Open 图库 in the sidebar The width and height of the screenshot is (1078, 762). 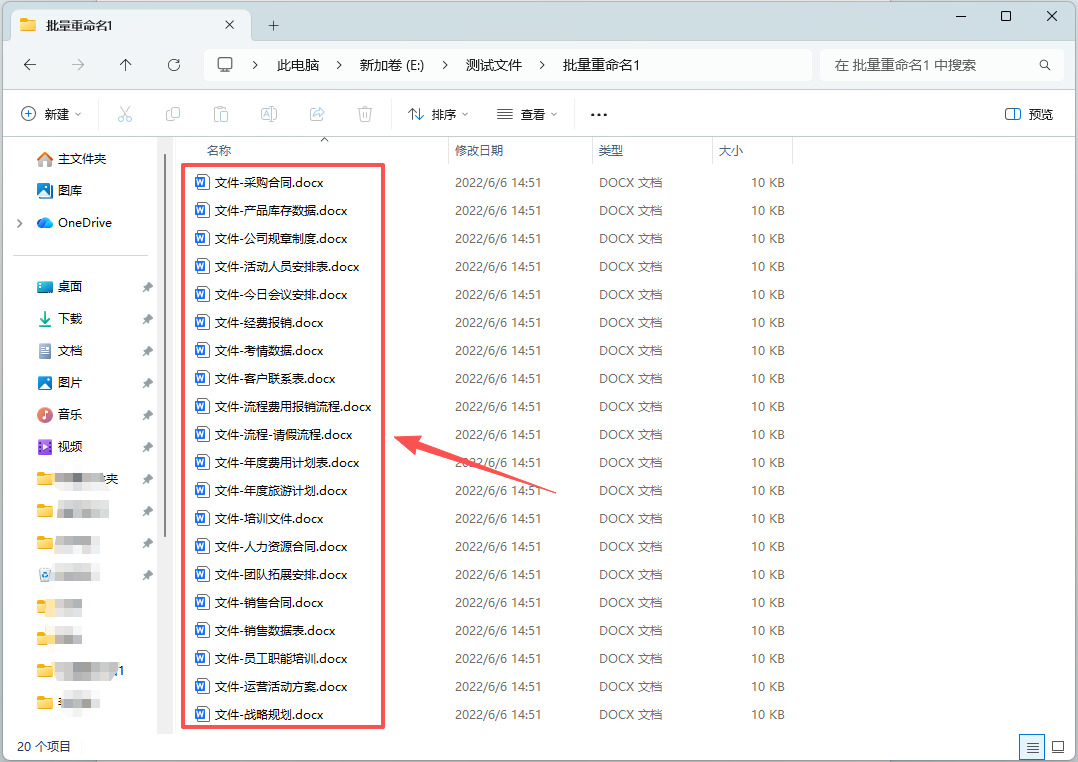59,190
